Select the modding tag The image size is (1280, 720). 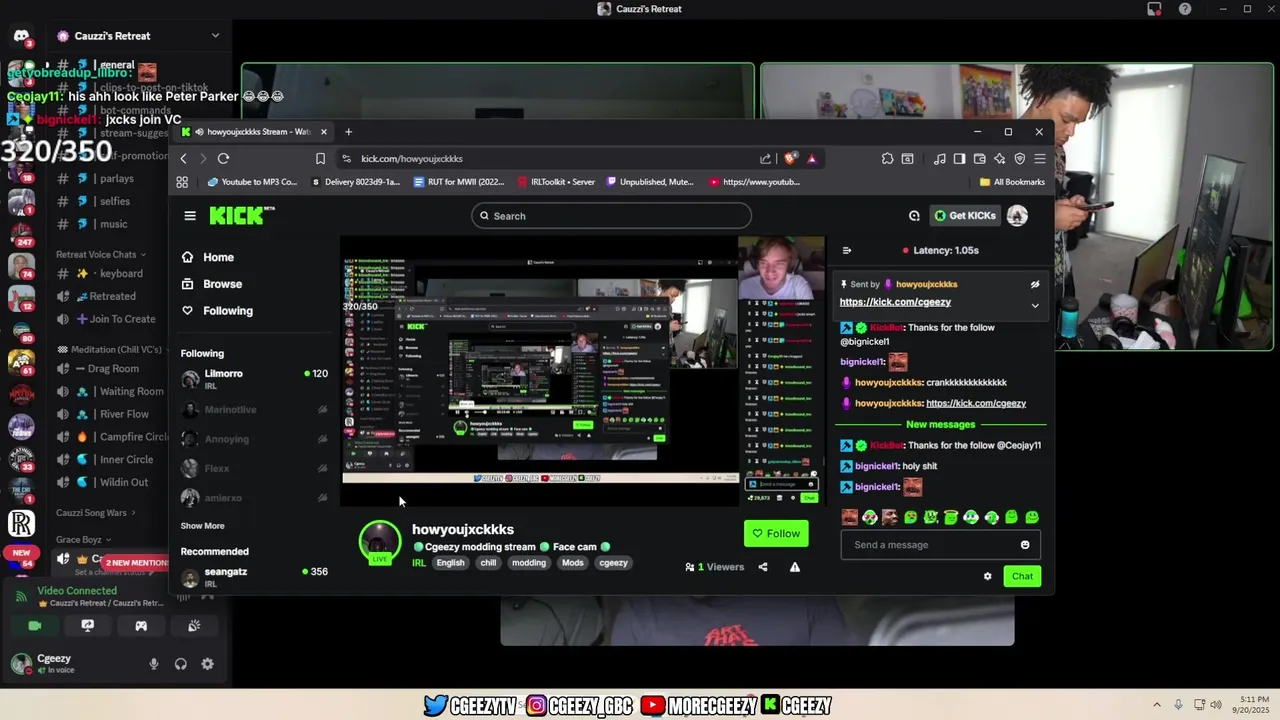[x=529, y=563]
